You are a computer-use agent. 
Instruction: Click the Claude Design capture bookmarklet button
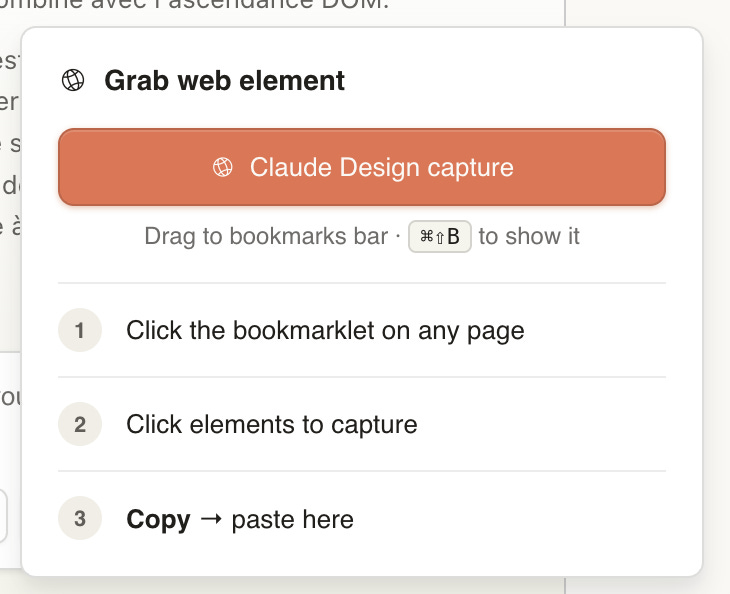coord(362,167)
